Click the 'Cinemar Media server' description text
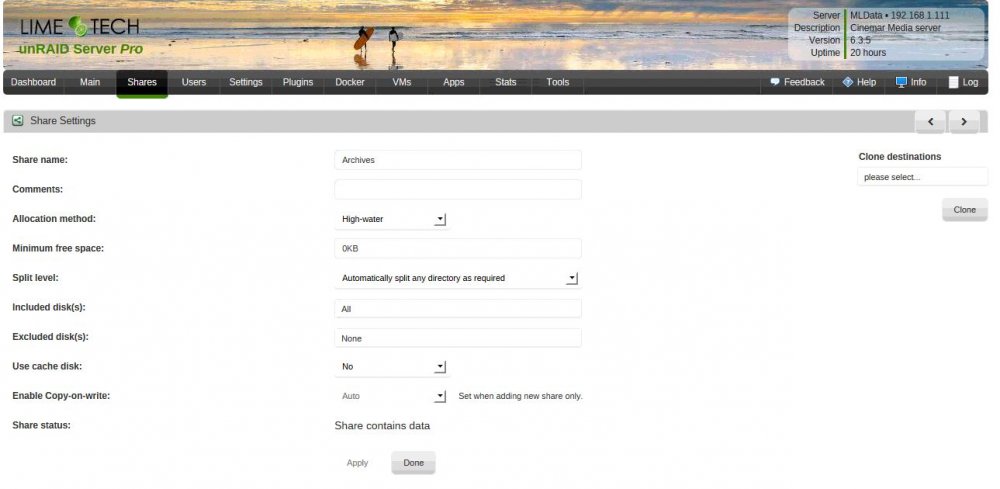Viewport: 1000px width, 489px height. click(895, 28)
